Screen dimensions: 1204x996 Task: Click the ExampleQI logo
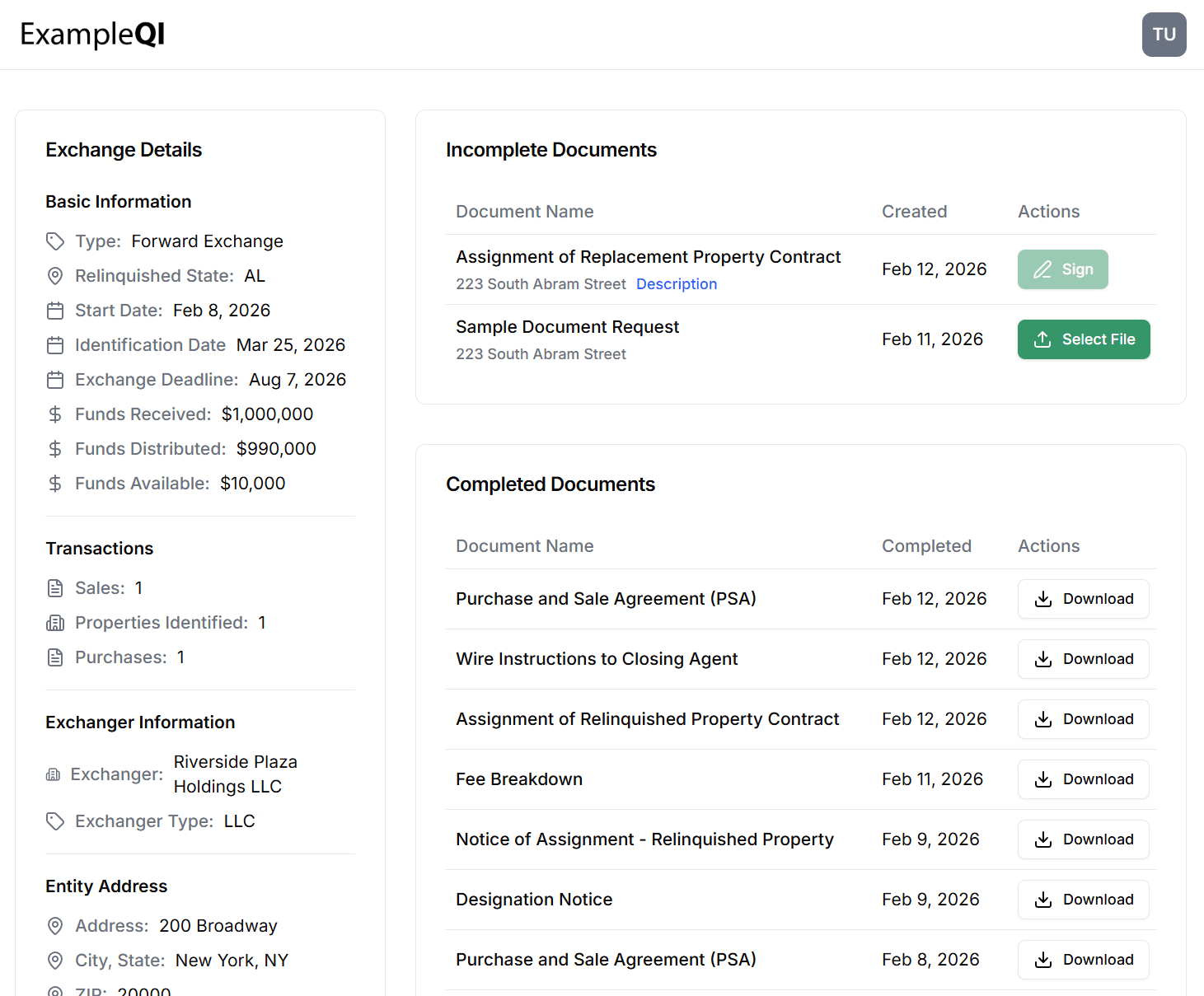pyautogui.click(x=91, y=34)
